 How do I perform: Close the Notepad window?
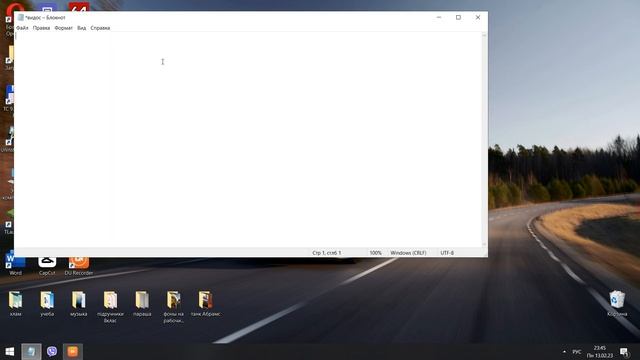click(x=478, y=17)
